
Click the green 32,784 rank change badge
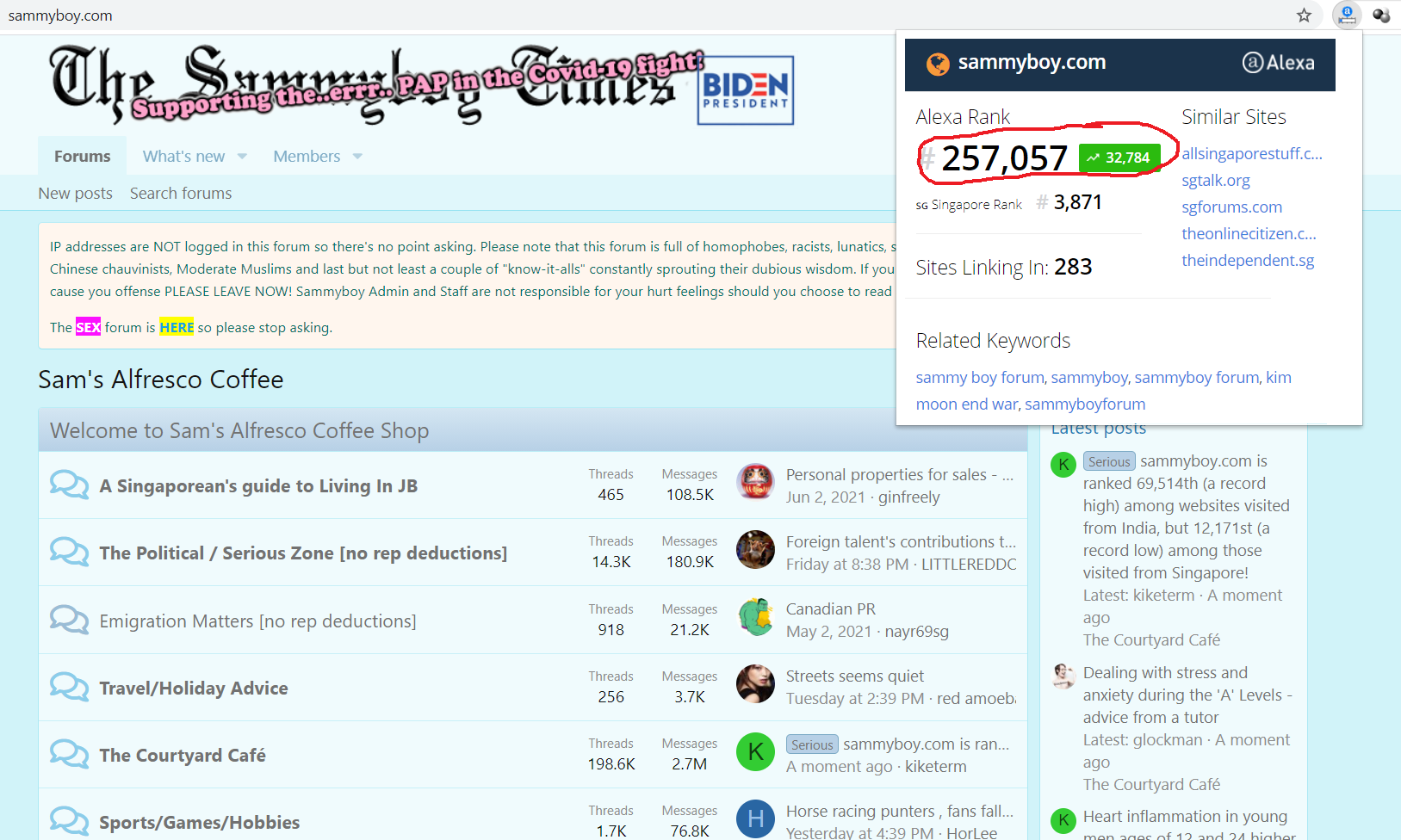[1119, 157]
